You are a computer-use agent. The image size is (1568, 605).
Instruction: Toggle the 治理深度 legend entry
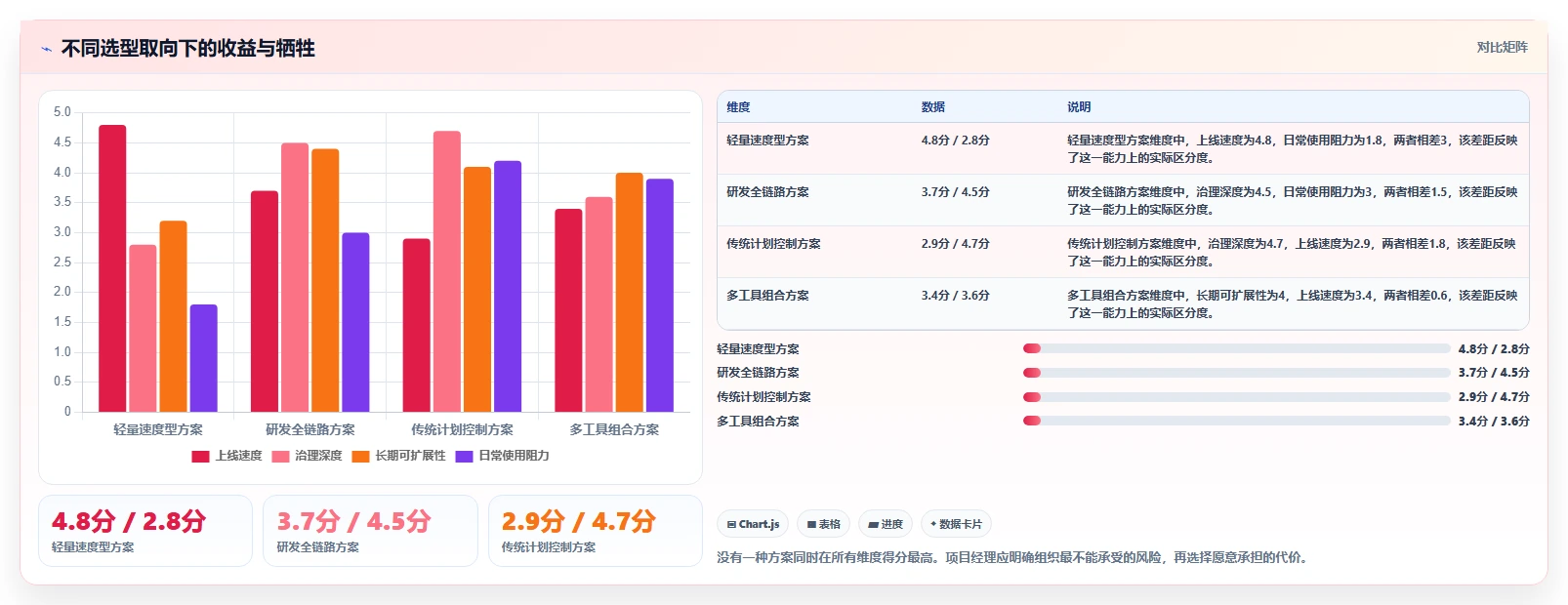pyautogui.click(x=308, y=456)
